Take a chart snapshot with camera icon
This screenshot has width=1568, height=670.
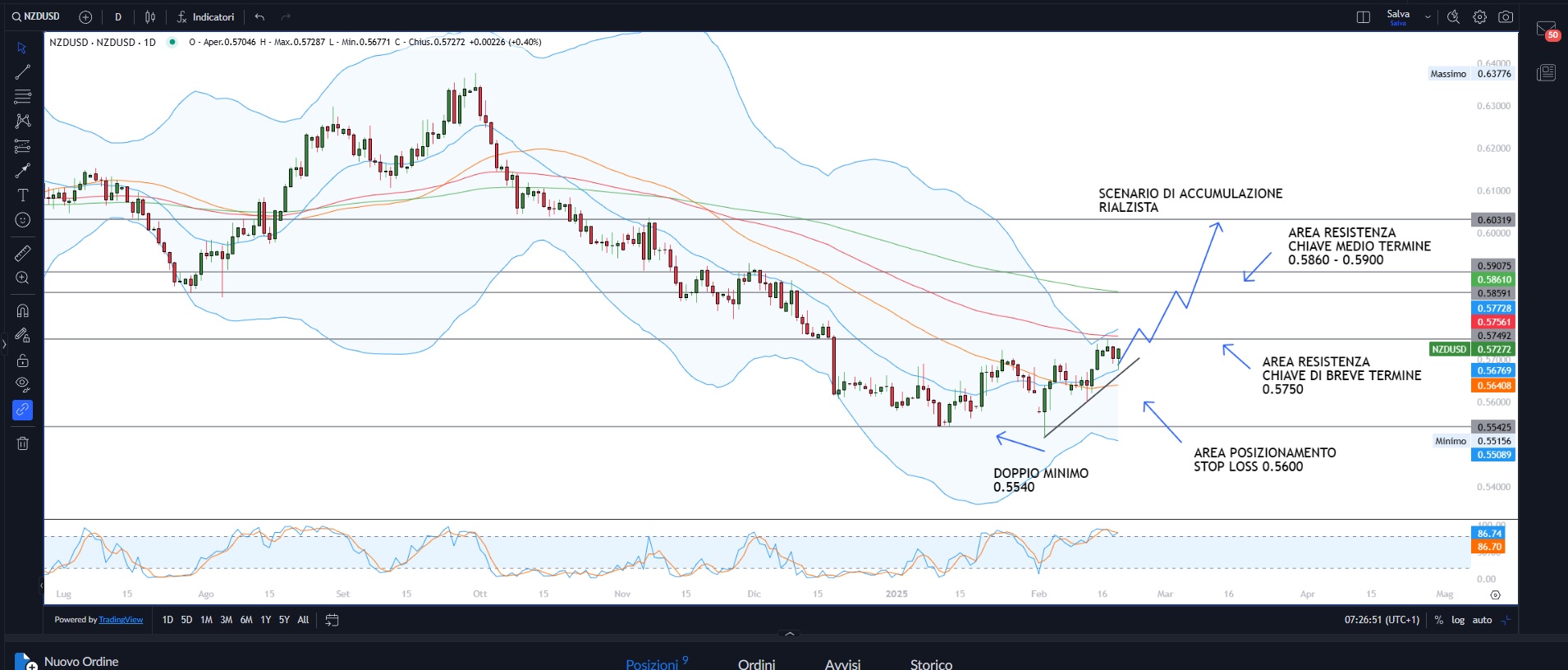pos(1506,17)
